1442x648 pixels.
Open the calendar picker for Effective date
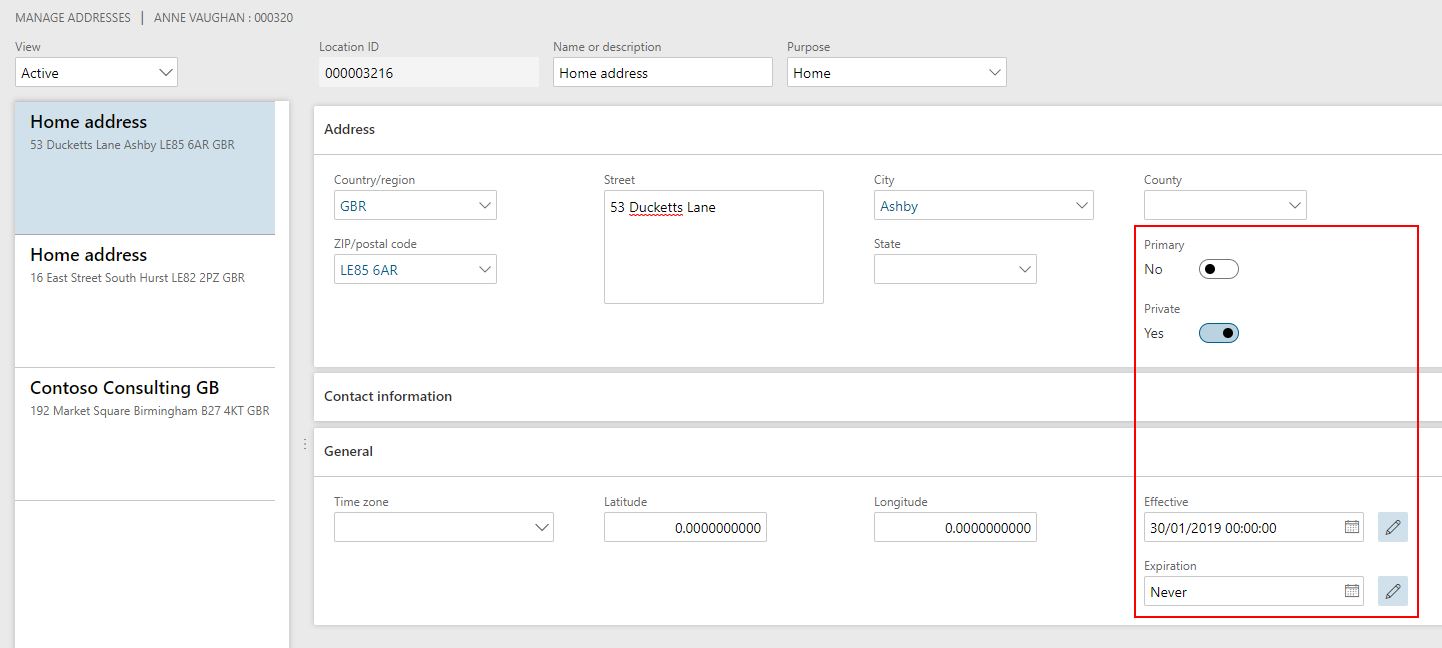(x=1352, y=527)
